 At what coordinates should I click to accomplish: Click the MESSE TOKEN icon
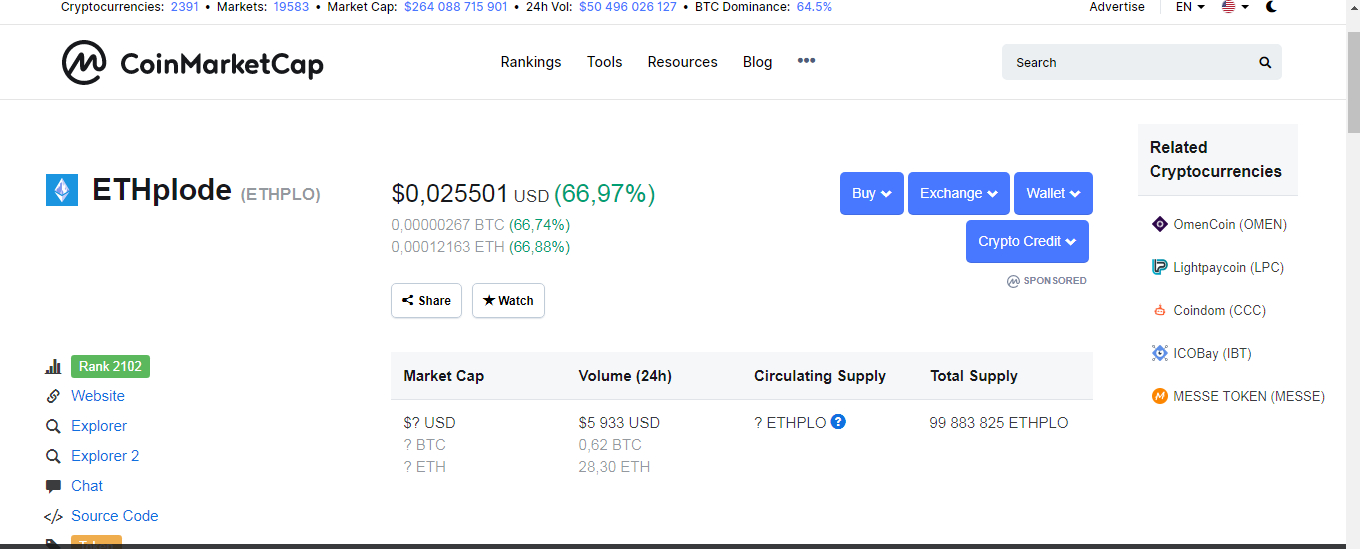pyautogui.click(x=1160, y=396)
